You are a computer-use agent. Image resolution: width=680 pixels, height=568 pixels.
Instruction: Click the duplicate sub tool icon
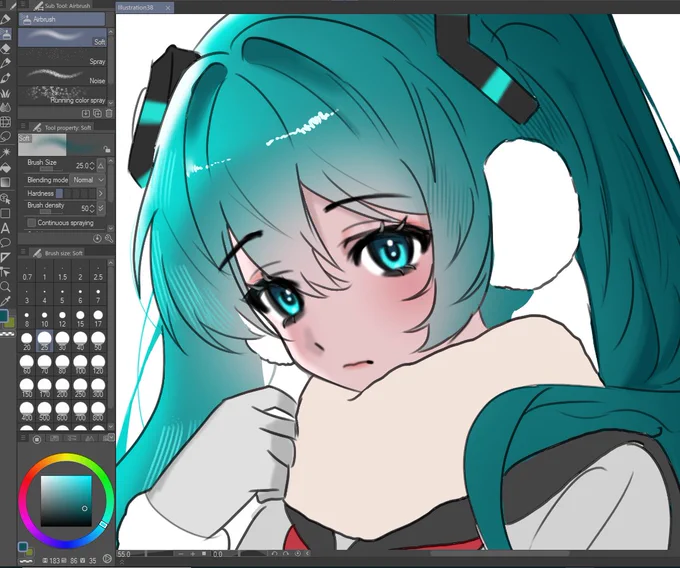coord(98,113)
